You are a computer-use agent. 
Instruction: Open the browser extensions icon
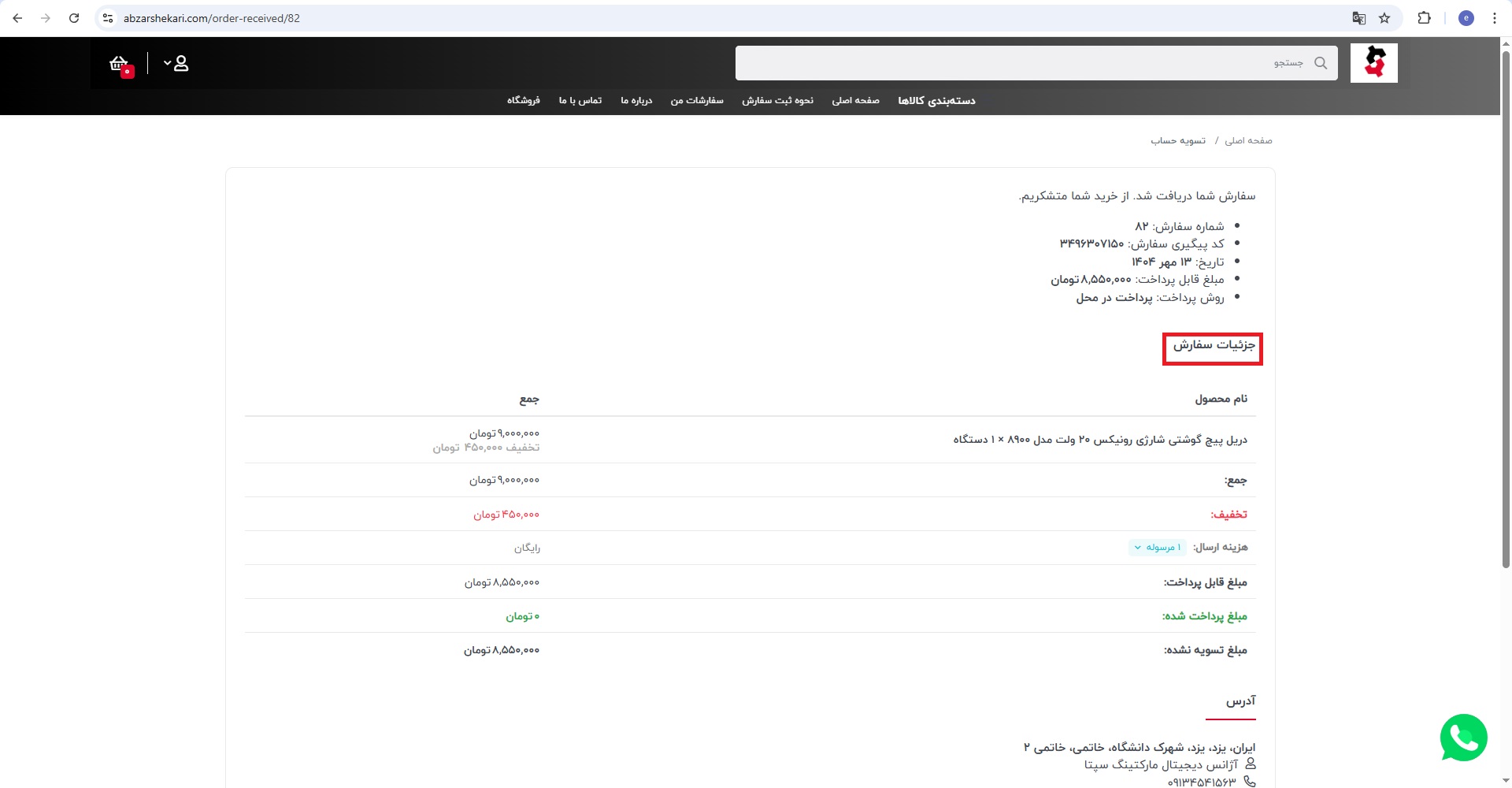coord(1424,18)
